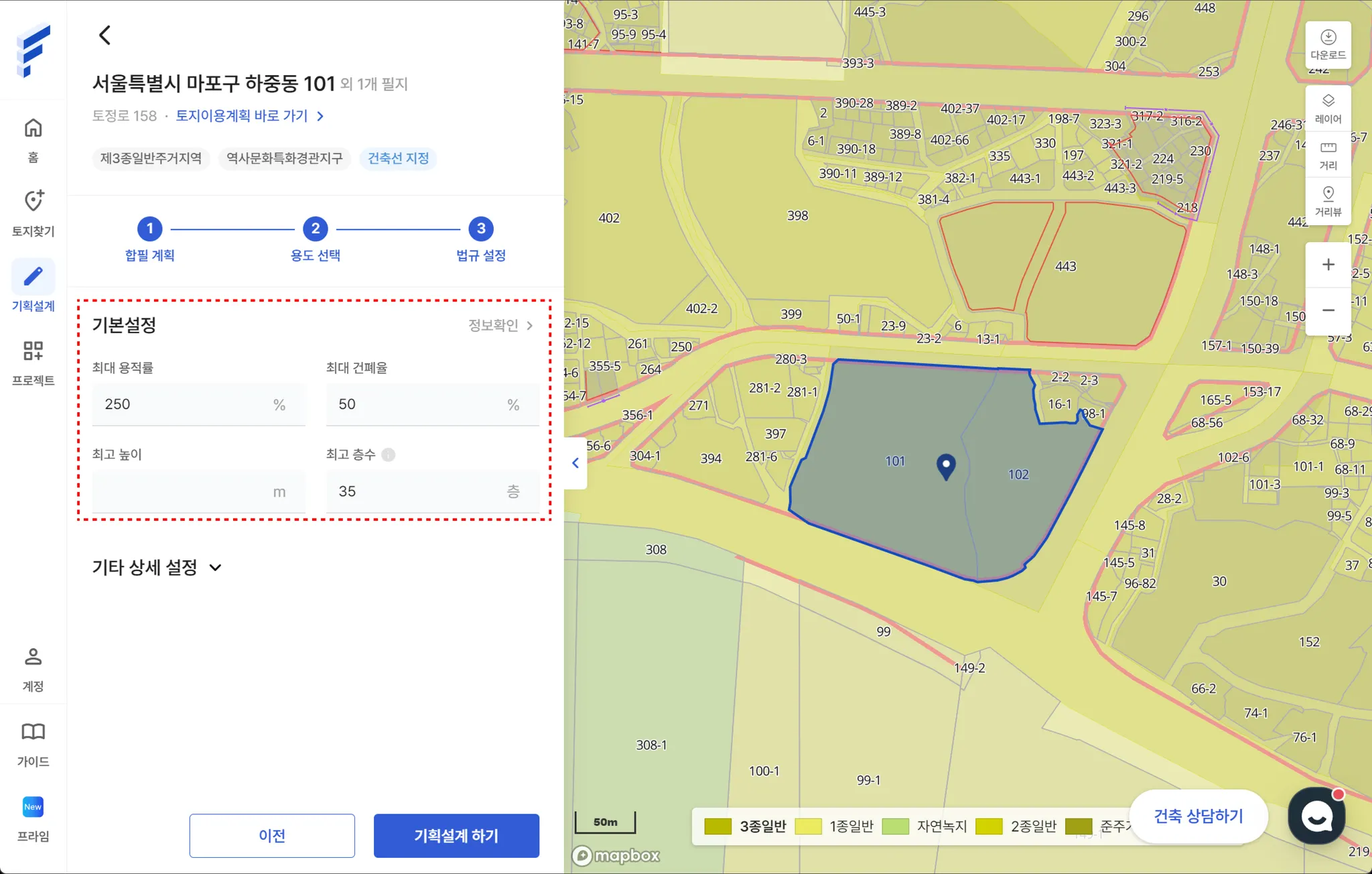Open 정보확인 chevron link

(x=500, y=326)
